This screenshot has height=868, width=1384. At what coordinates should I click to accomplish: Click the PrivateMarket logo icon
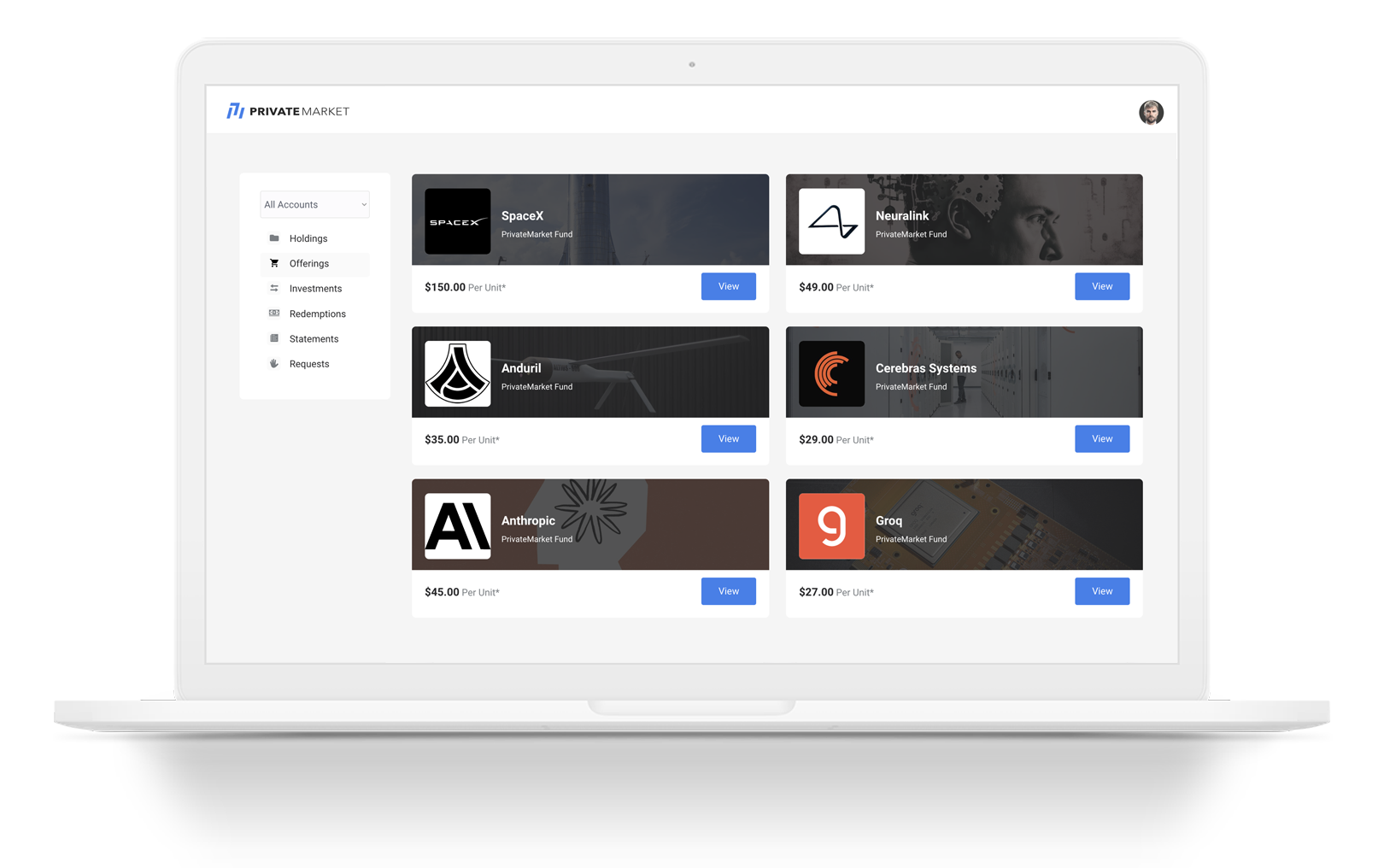[235, 111]
